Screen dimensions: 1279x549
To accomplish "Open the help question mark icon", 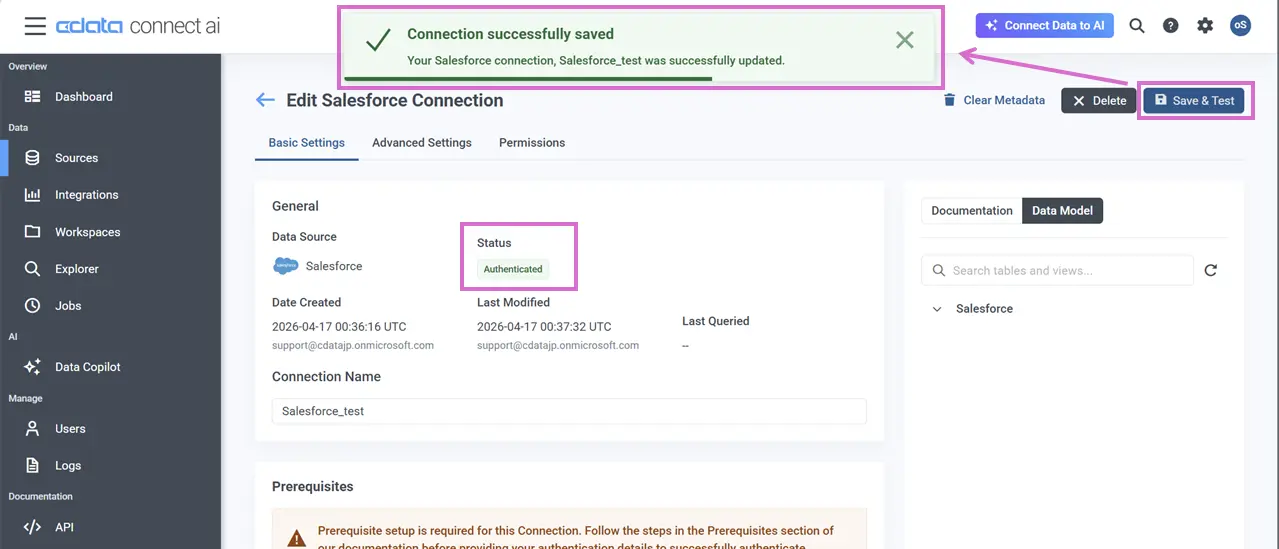I will click(1171, 26).
